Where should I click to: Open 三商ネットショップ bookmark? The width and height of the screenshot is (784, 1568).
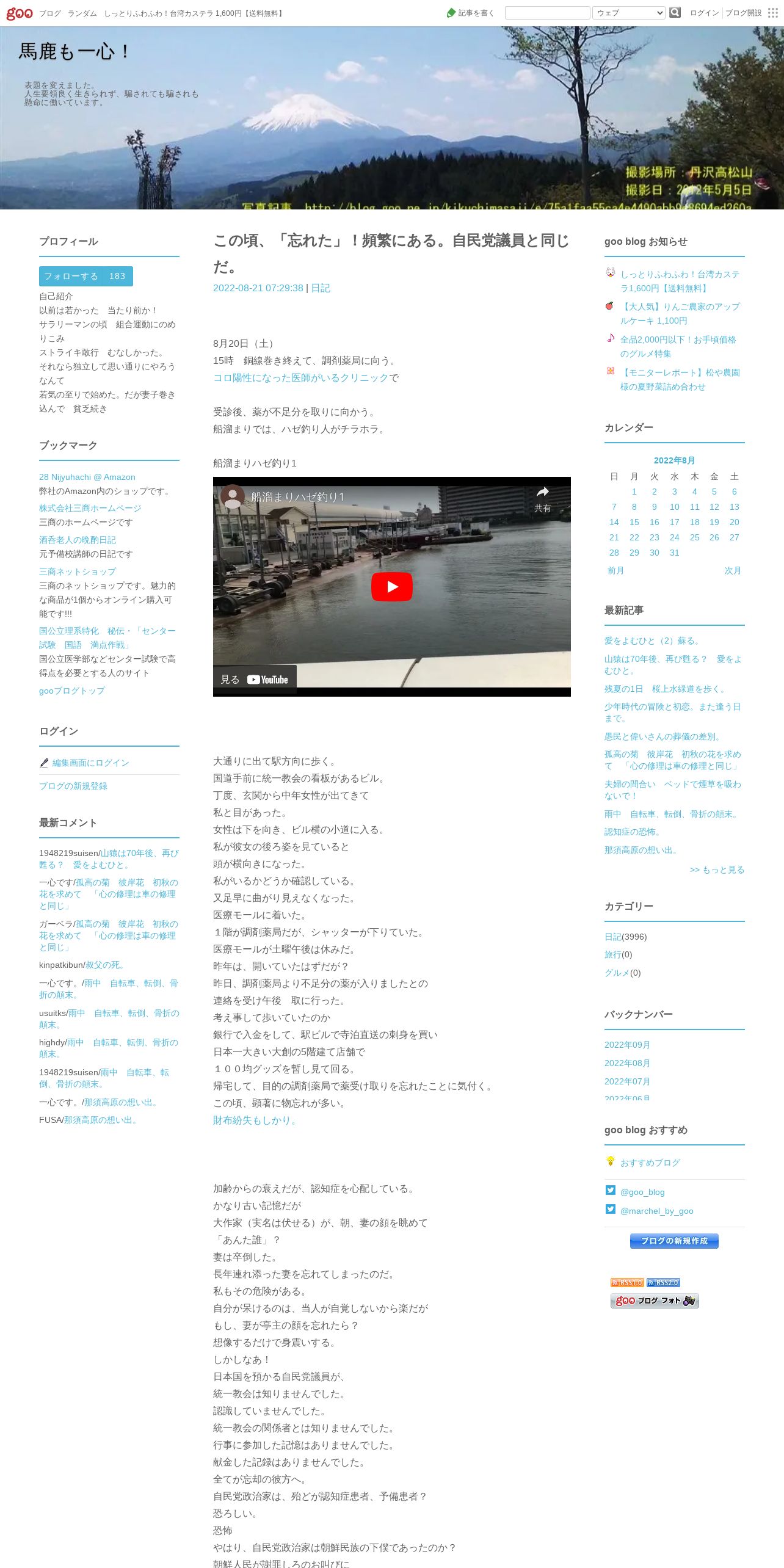point(78,572)
